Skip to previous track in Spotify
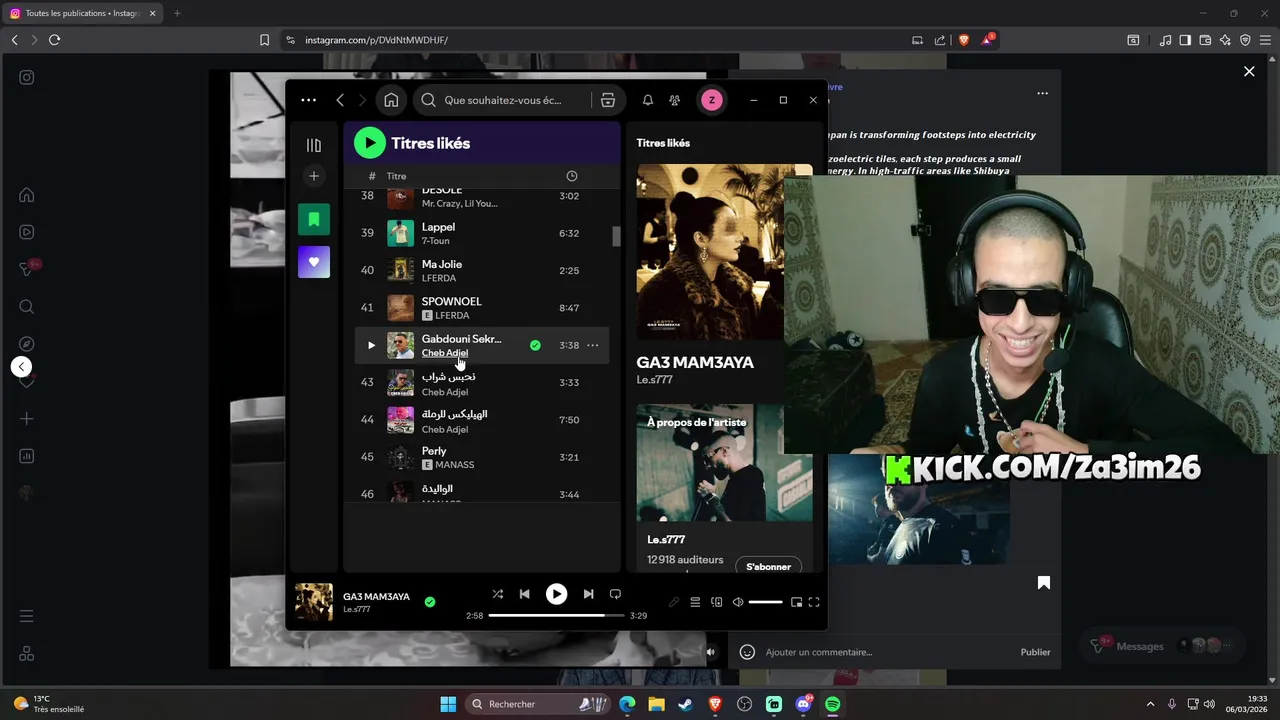This screenshot has height=720, width=1280. click(524, 594)
